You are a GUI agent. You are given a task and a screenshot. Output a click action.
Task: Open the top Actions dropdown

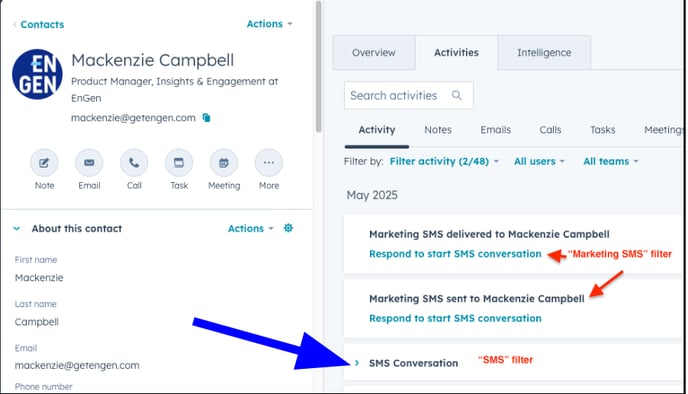(269, 24)
